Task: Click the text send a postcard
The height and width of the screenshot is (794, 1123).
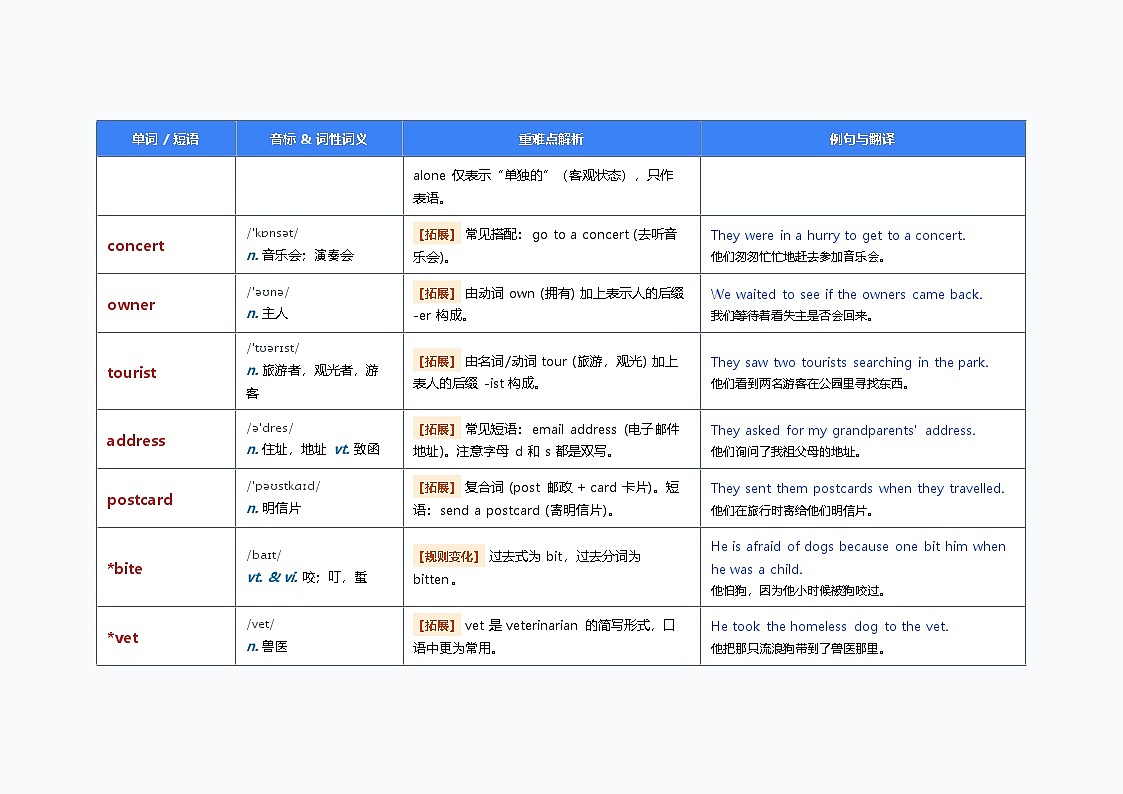Action: (x=490, y=510)
